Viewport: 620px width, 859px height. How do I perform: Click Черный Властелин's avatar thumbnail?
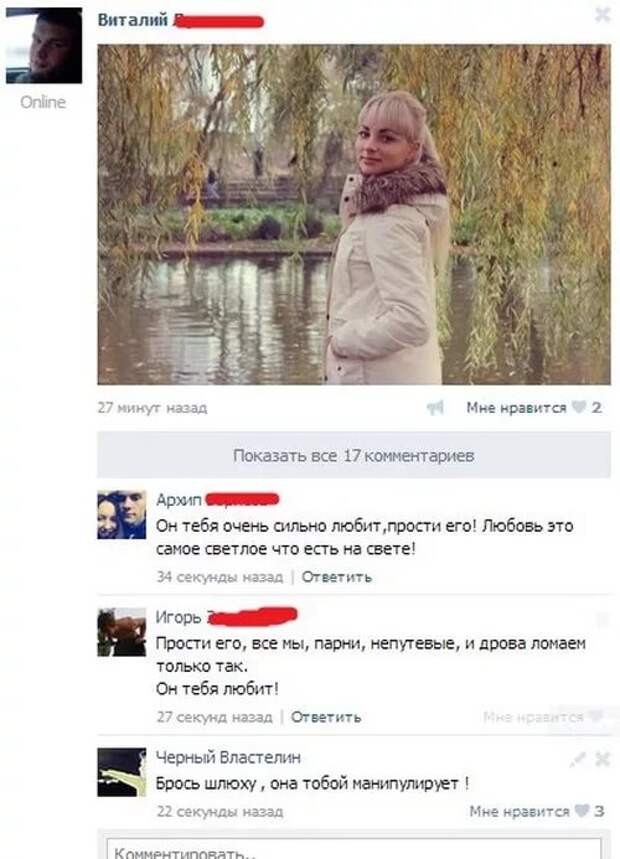click(122, 772)
